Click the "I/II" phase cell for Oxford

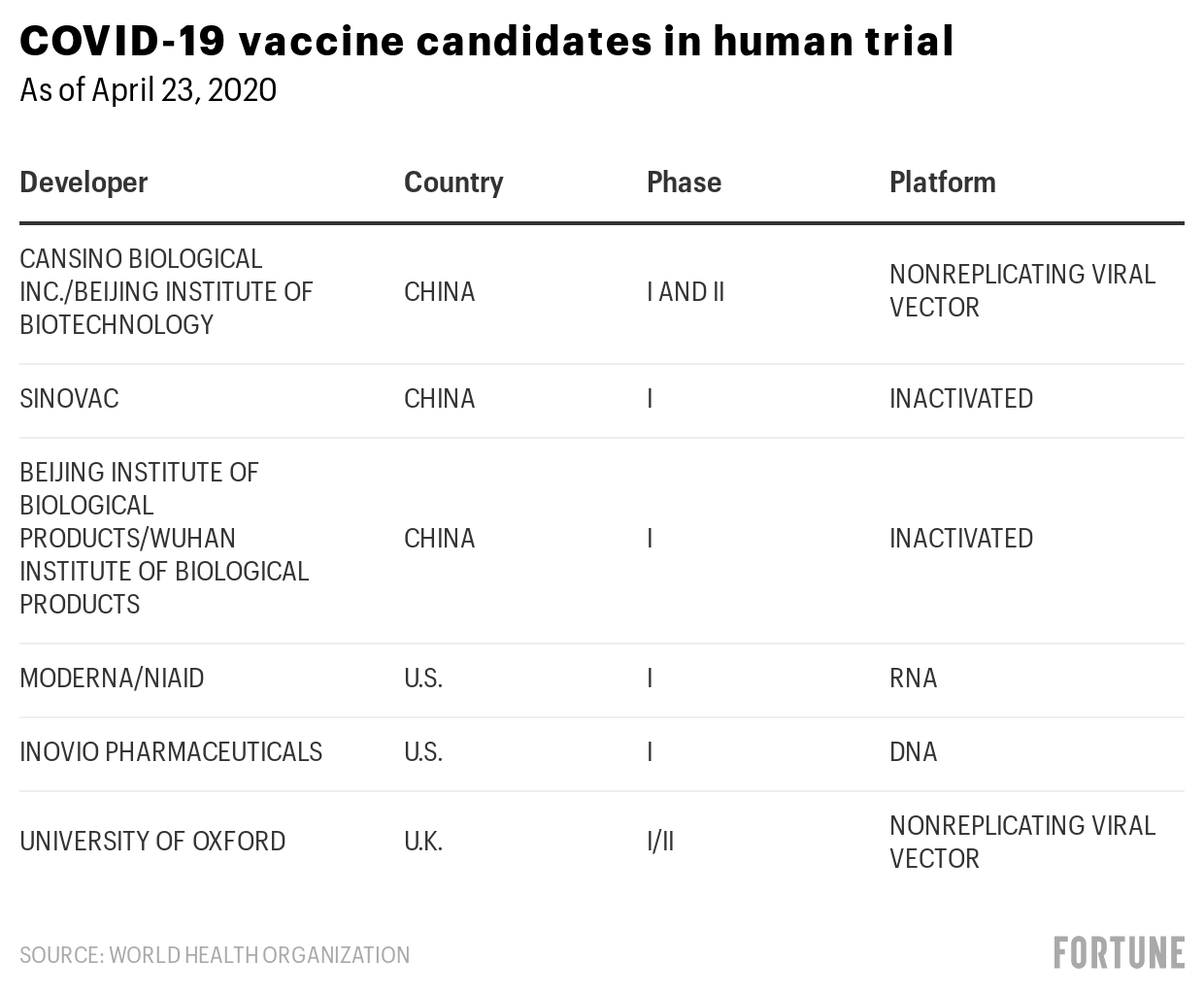[x=660, y=841]
